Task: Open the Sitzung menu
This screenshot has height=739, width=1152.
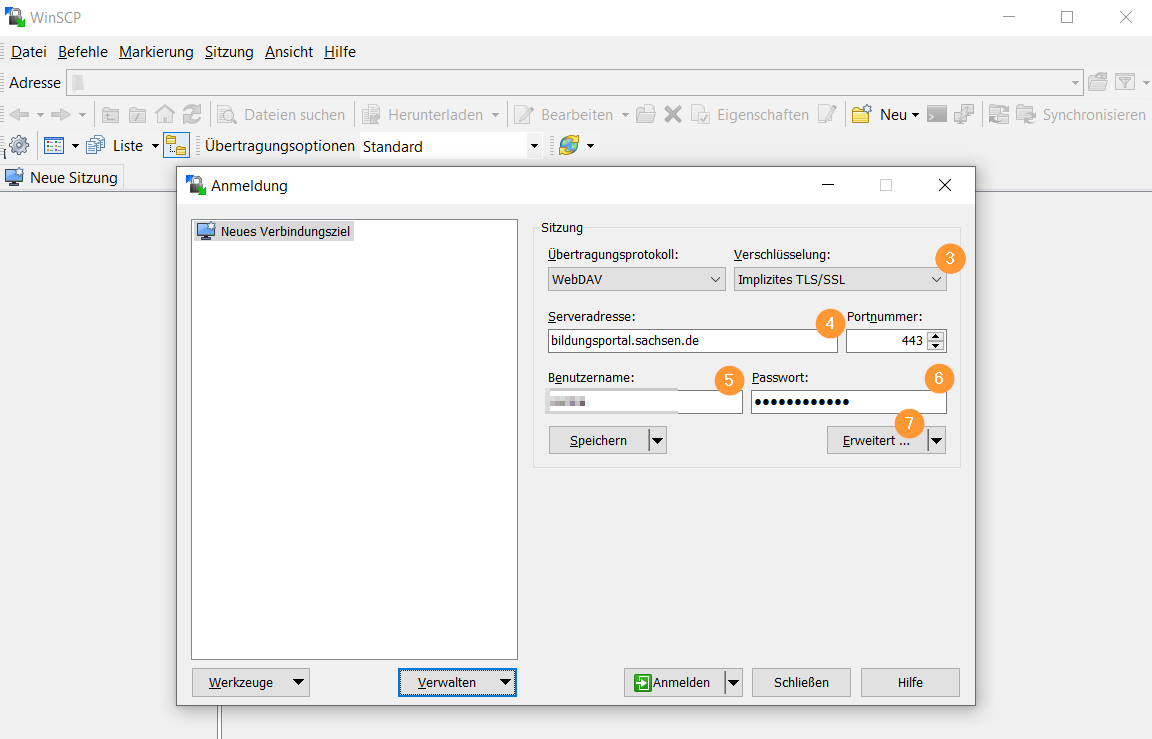Action: tap(228, 51)
